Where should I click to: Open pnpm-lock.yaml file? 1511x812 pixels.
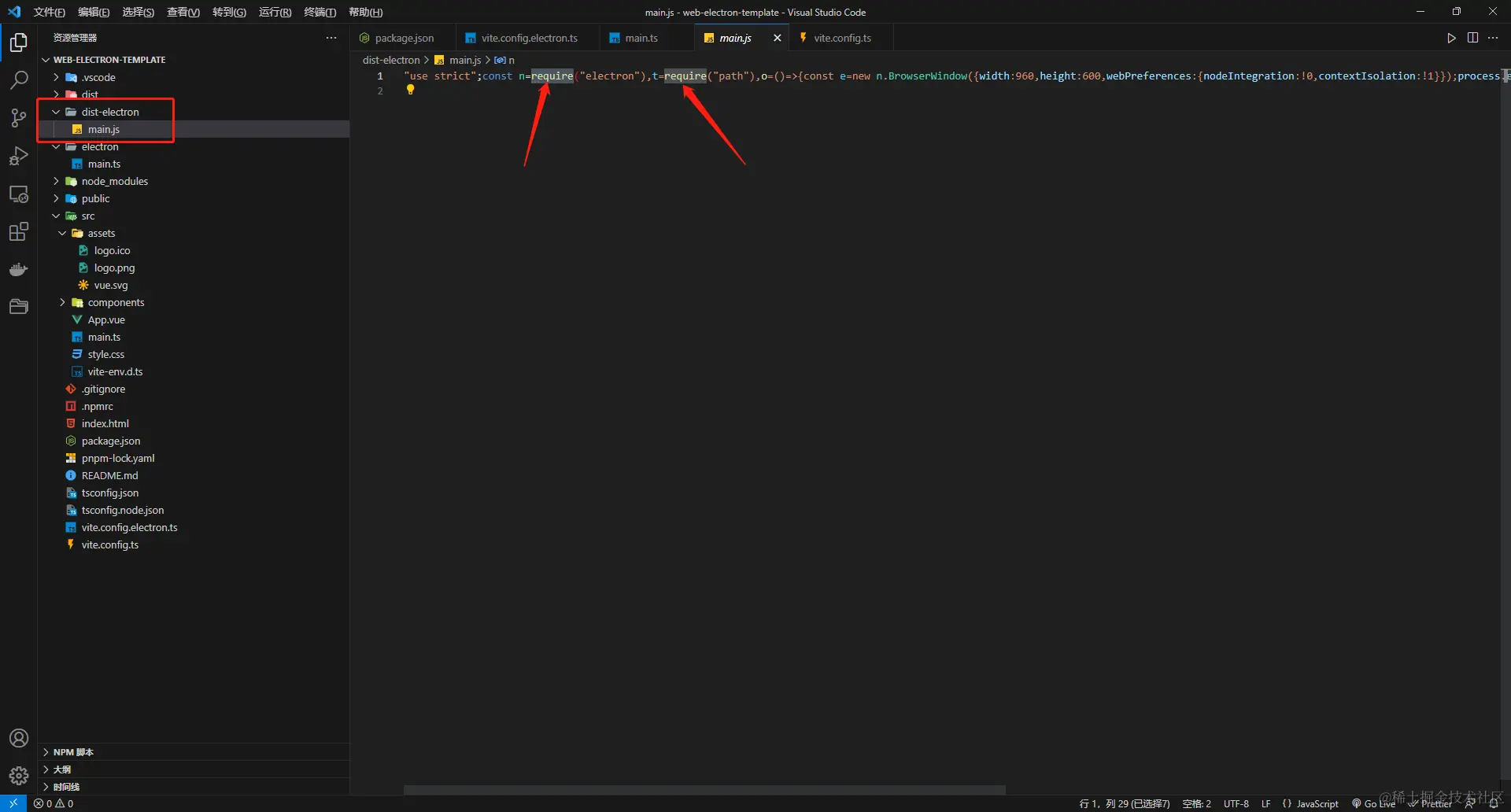[194, 458]
